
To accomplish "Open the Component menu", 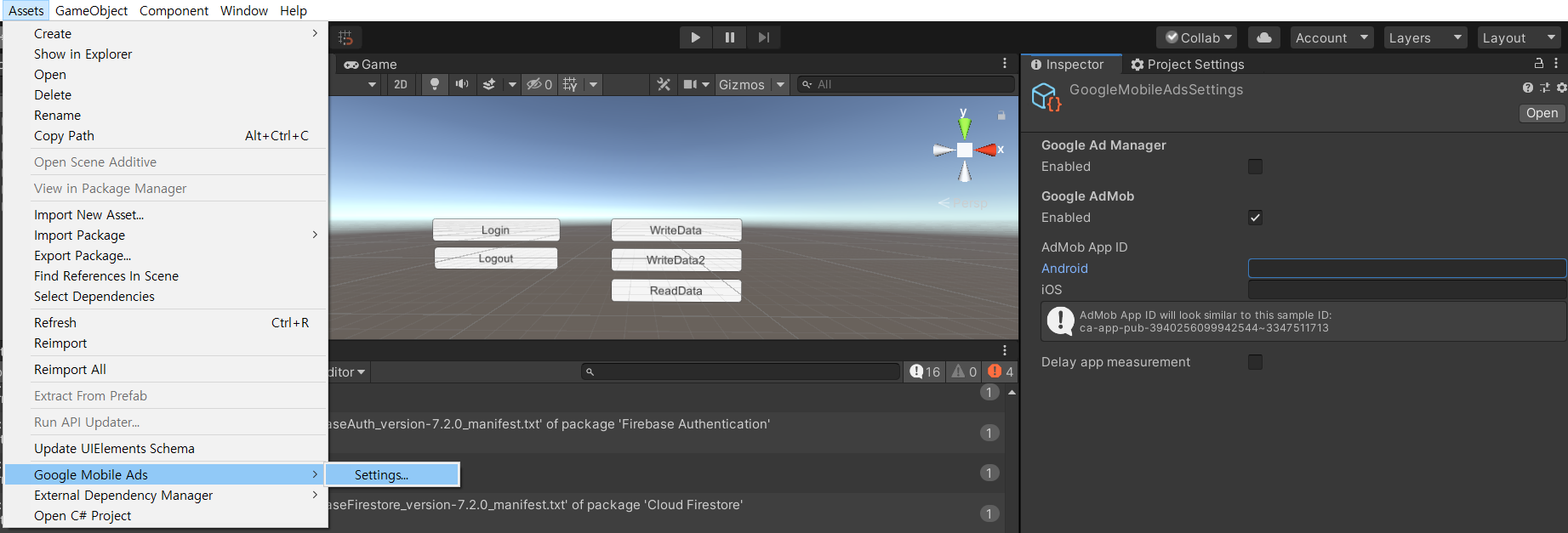I will 174,10.
